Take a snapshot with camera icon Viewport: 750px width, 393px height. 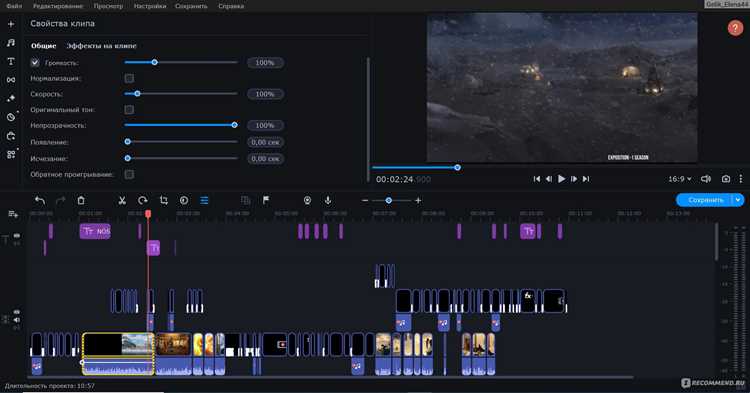[x=726, y=179]
